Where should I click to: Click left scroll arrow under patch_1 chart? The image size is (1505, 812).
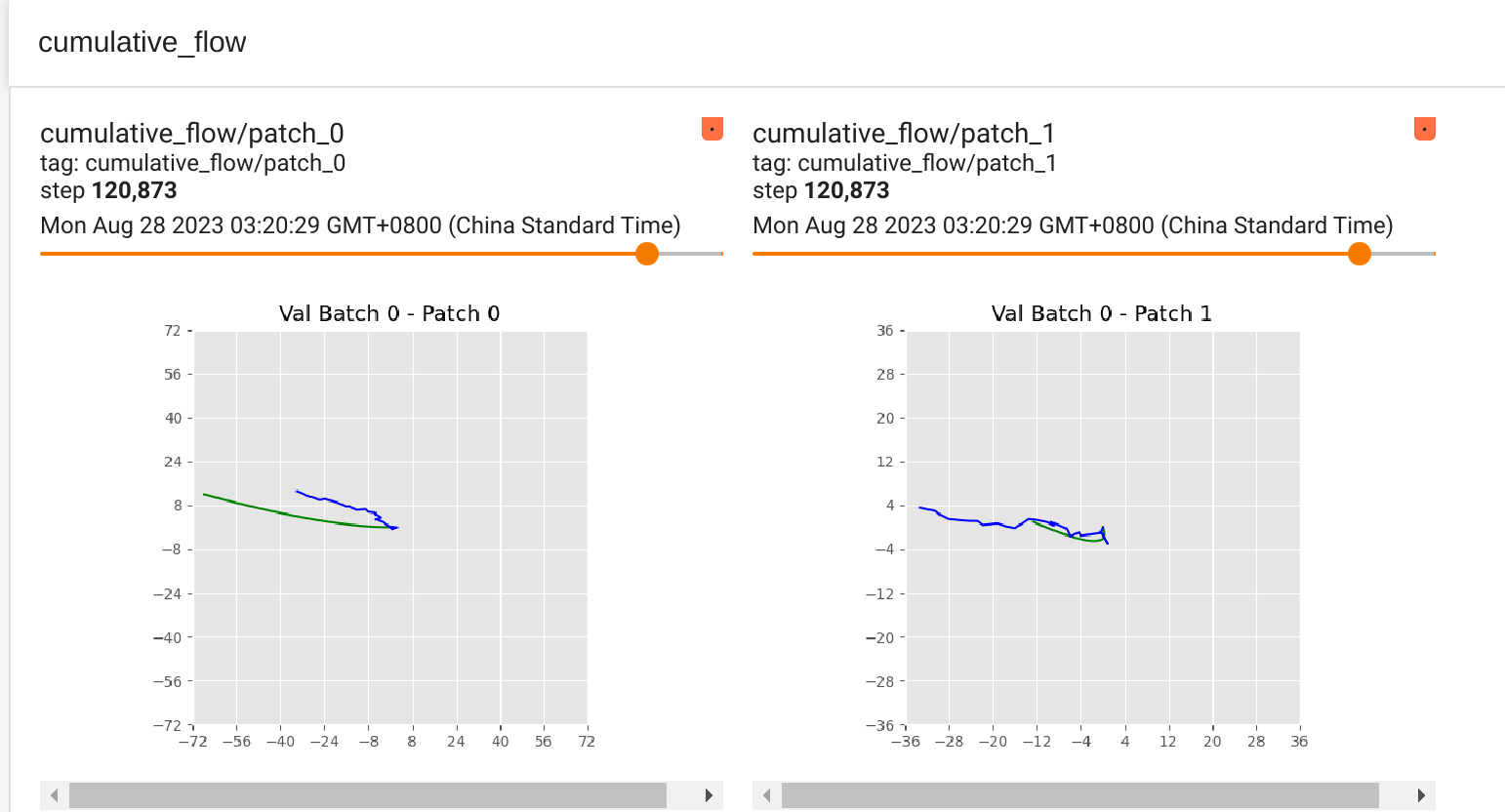[x=767, y=795]
